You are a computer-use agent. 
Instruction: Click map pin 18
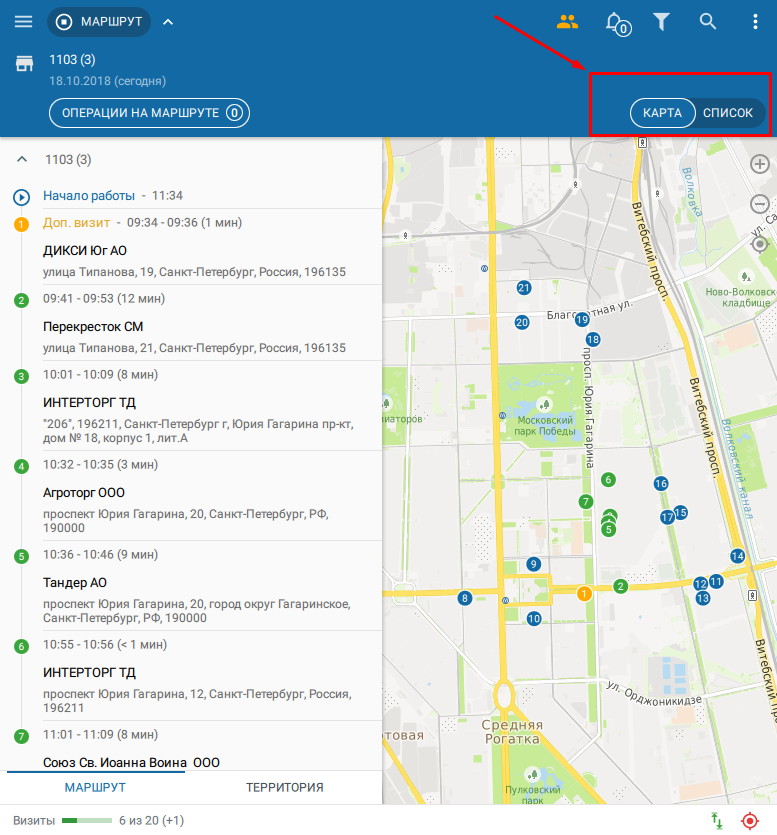[x=593, y=339]
